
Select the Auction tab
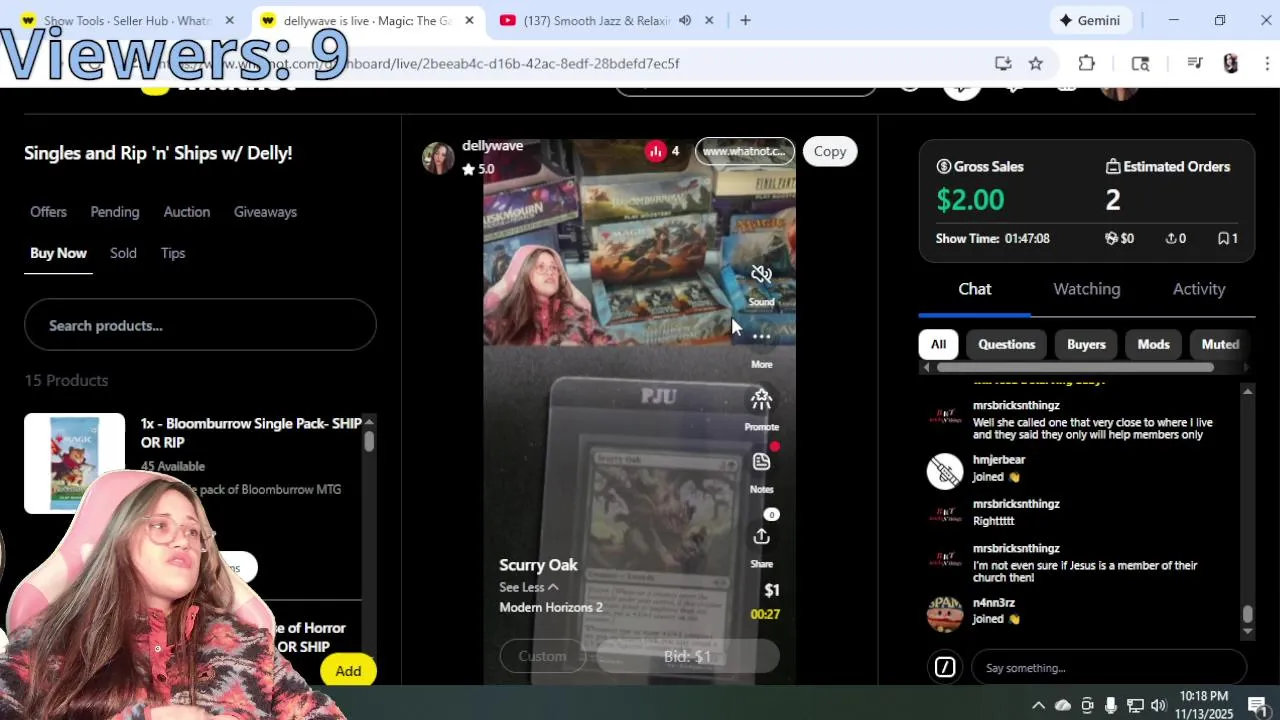click(x=187, y=212)
